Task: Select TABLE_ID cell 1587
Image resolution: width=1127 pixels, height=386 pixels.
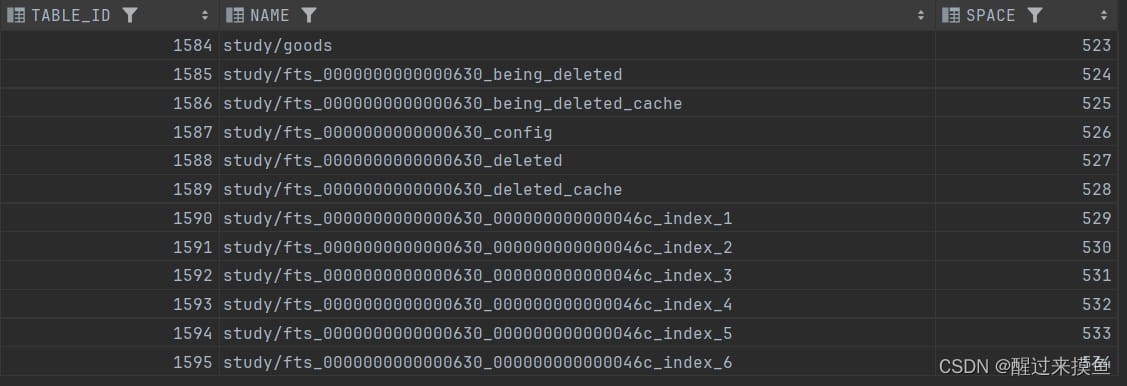Action: (x=109, y=132)
